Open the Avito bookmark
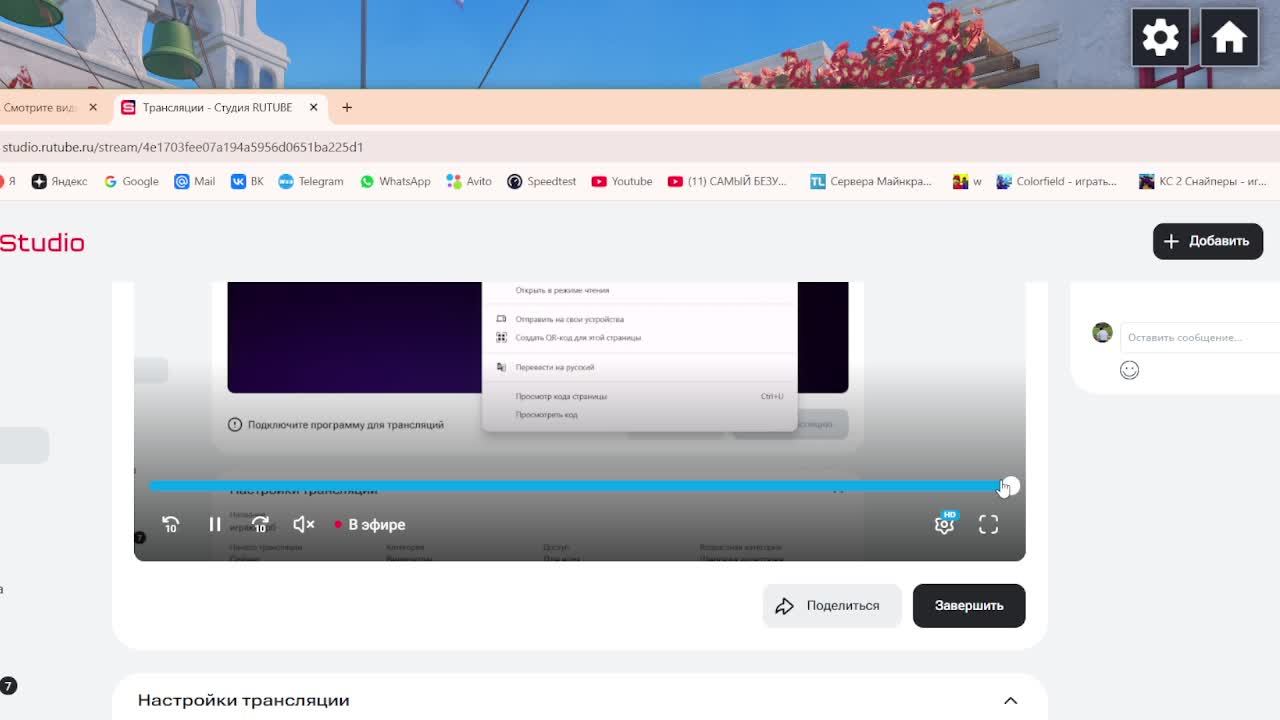Screen dimensions: 1280x720 click(469, 181)
